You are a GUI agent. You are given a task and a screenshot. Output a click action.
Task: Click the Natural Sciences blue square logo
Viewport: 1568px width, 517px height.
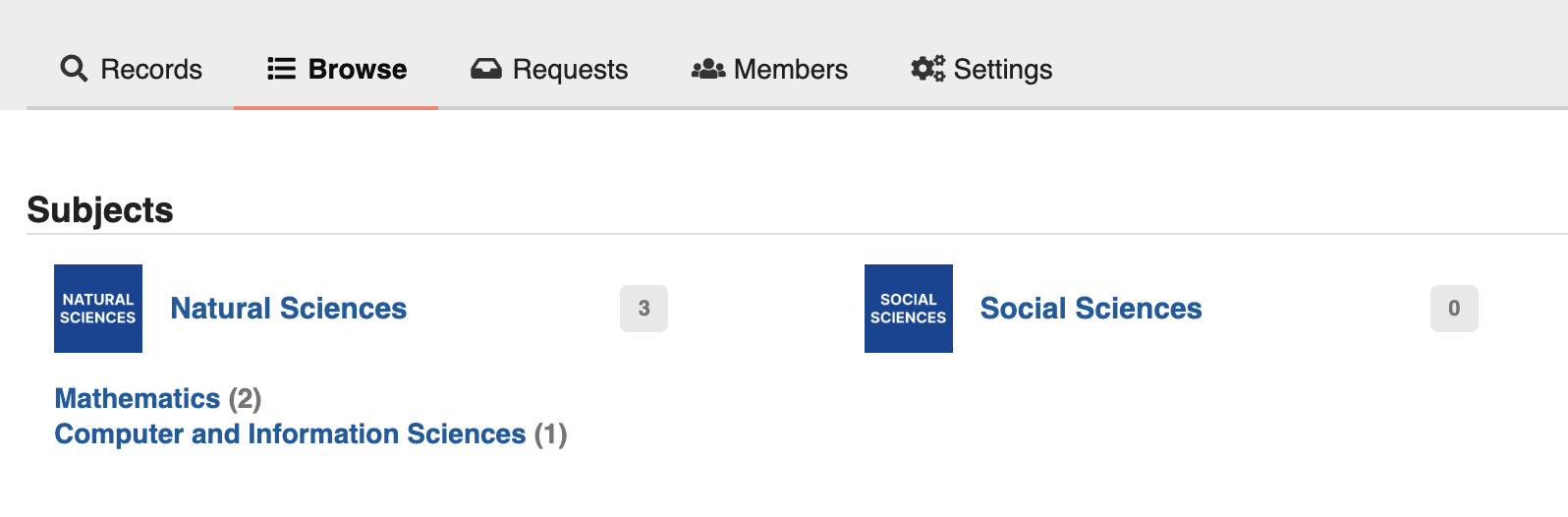coord(98,309)
